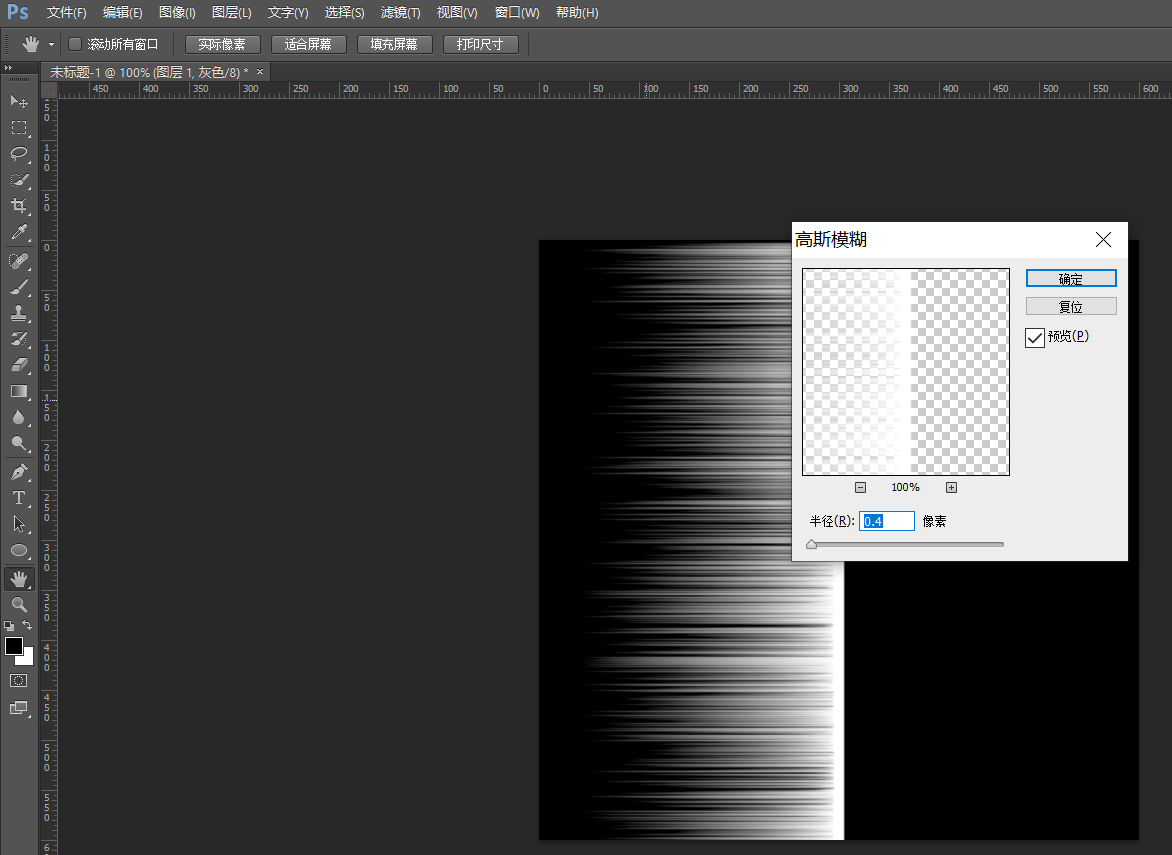Select the Brush tool

pos(19,286)
